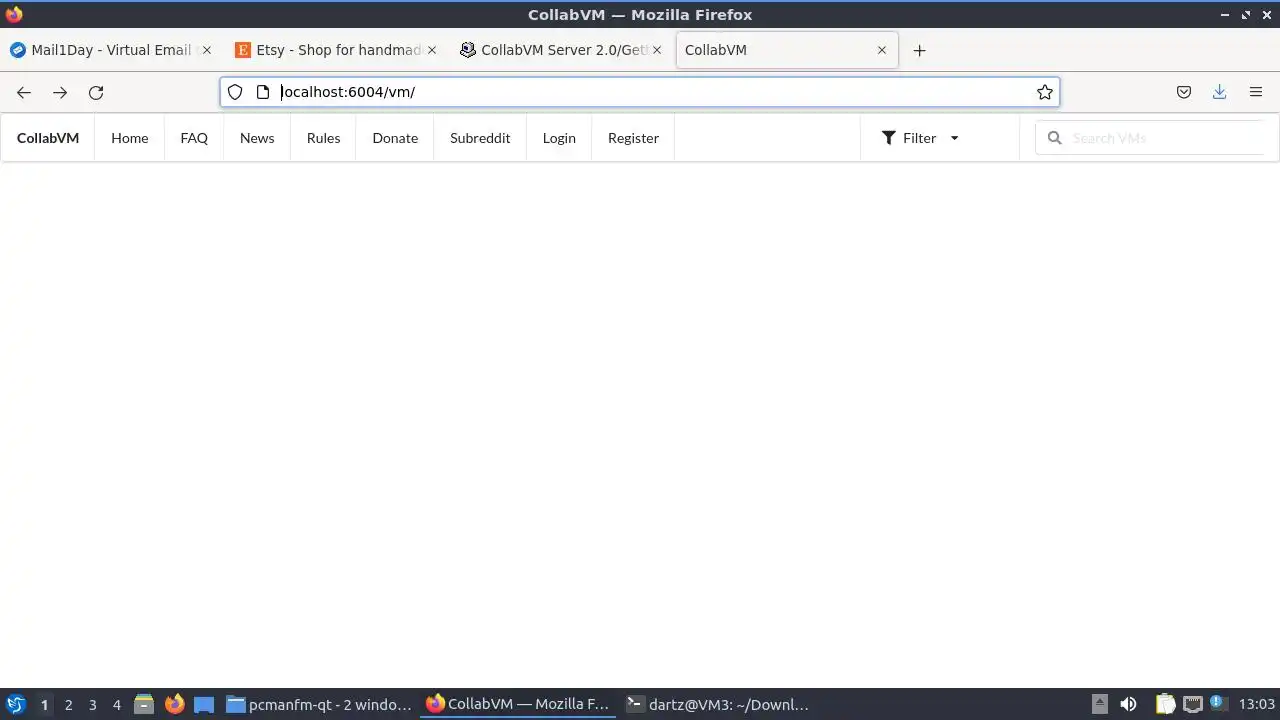Open the Home page link
This screenshot has height=720, width=1280.
click(x=130, y=138)
